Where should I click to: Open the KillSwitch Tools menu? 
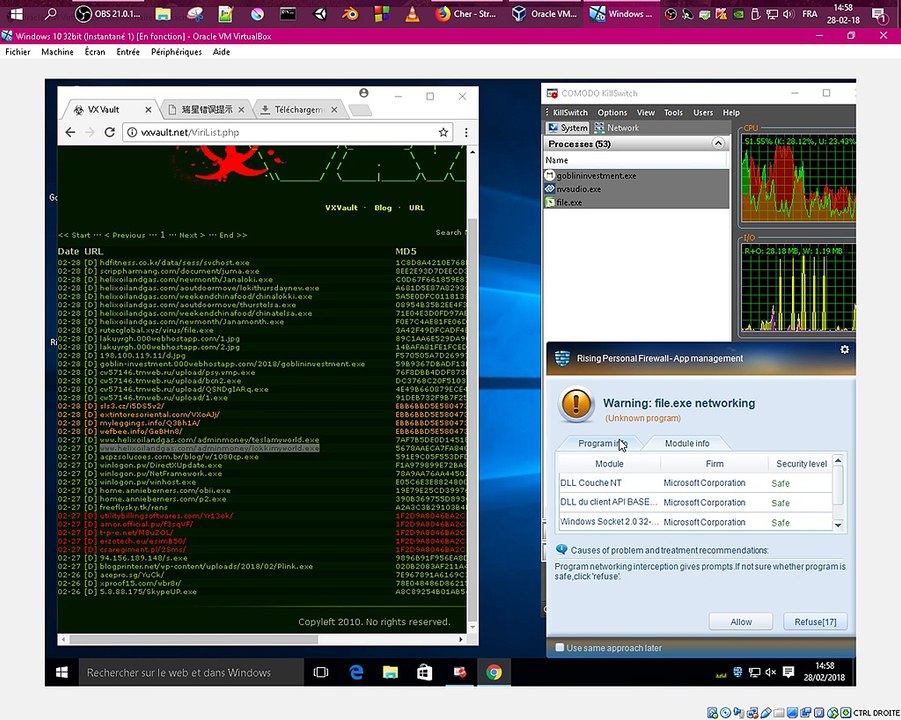click(x=673, y=113)
